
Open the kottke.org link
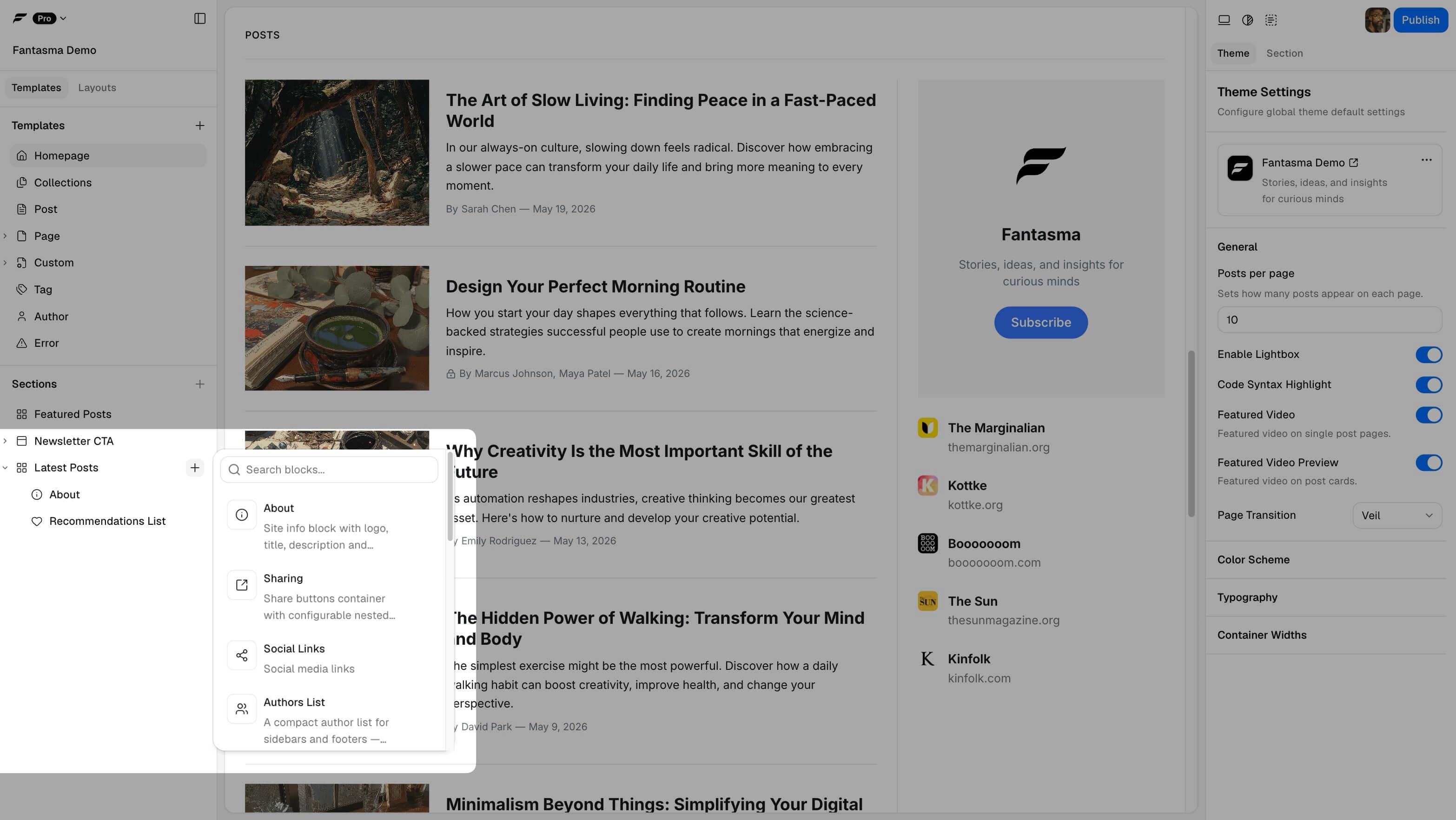pyautogui.click(x=975, y=505)
